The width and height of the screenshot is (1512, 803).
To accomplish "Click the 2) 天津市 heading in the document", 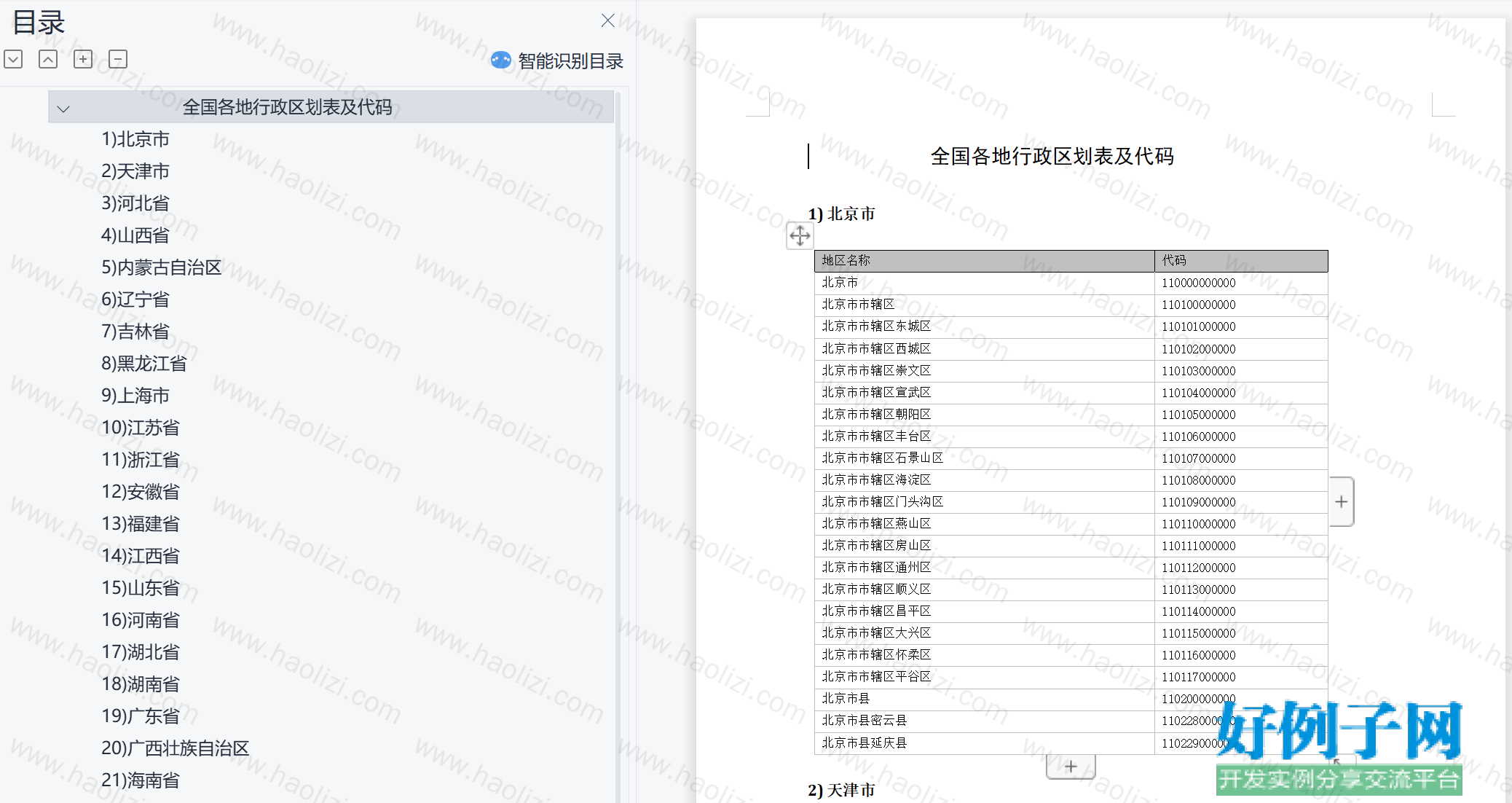I will [x=841, y=790].
